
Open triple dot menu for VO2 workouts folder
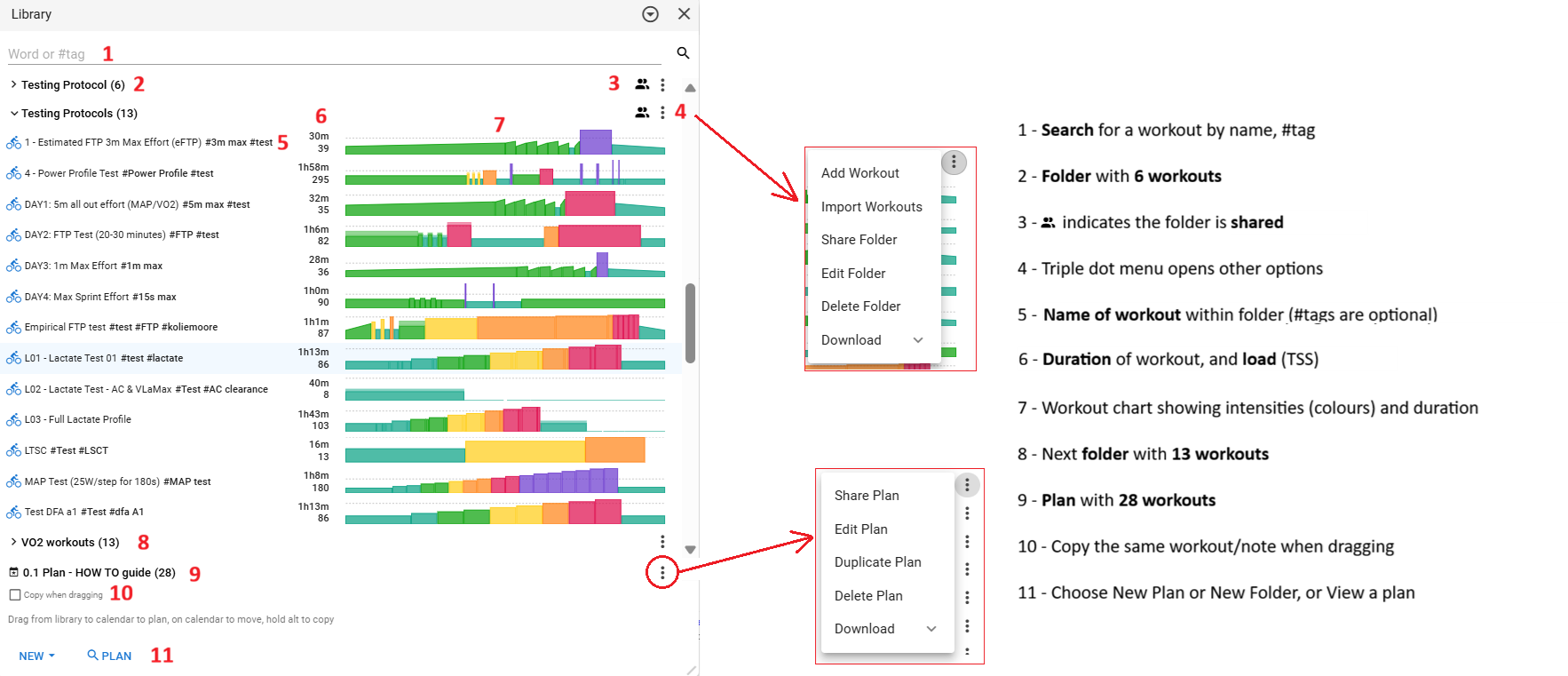coord(662,542)
